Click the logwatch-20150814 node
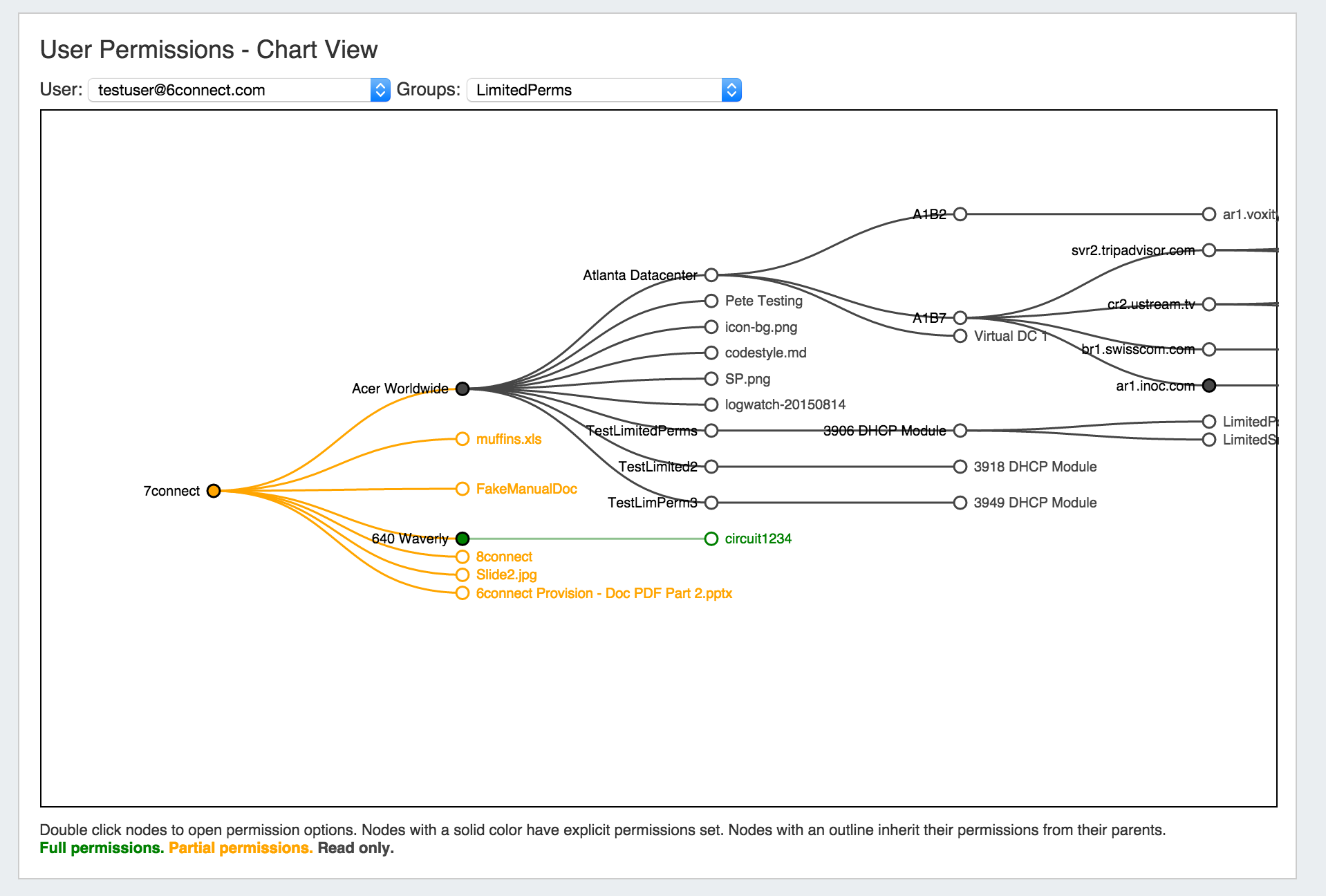The image size is (1326, 896). point(711,404)
